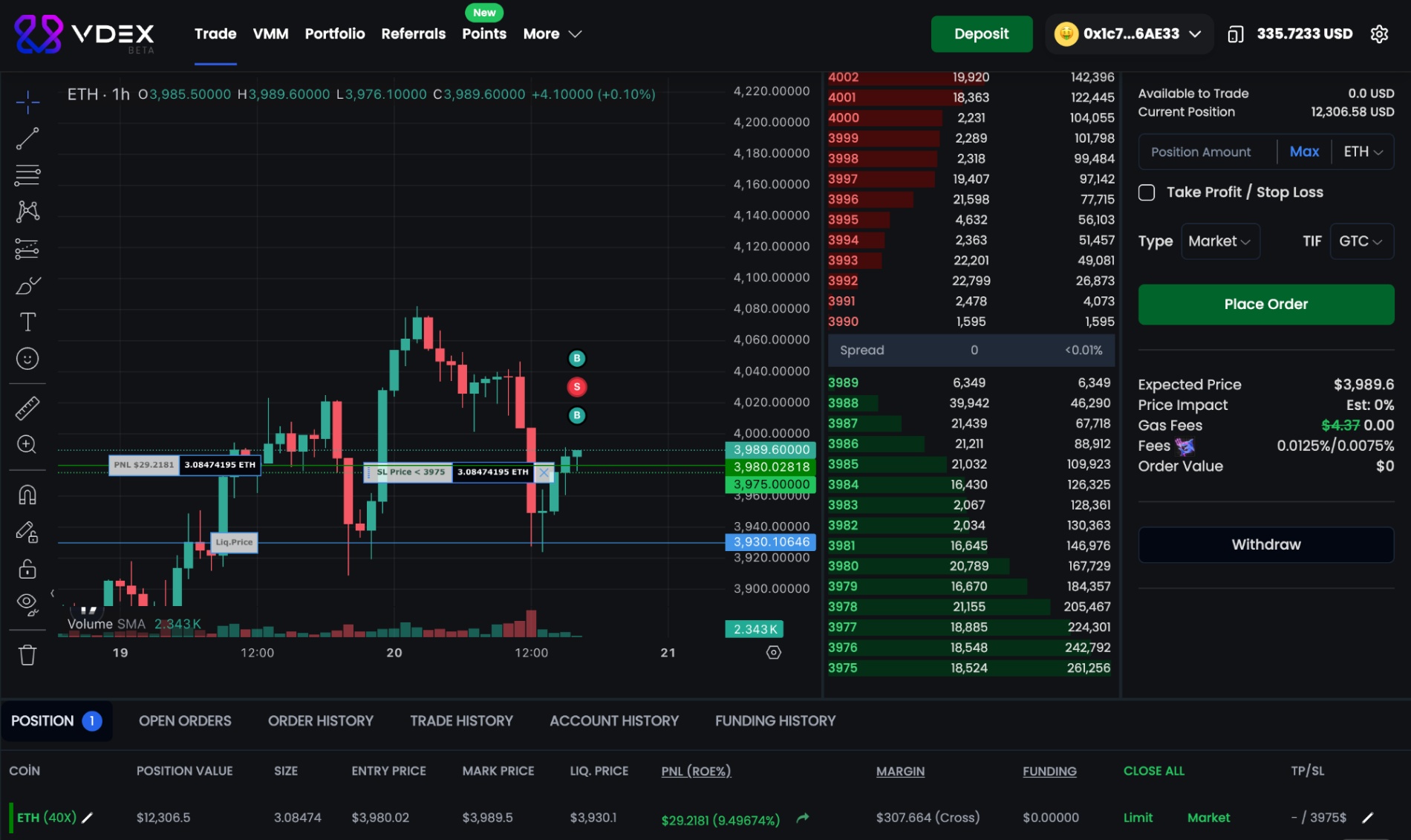Open the Portfolio page
The width and height of the screenshot is (1411, 840).
[334, 34]
